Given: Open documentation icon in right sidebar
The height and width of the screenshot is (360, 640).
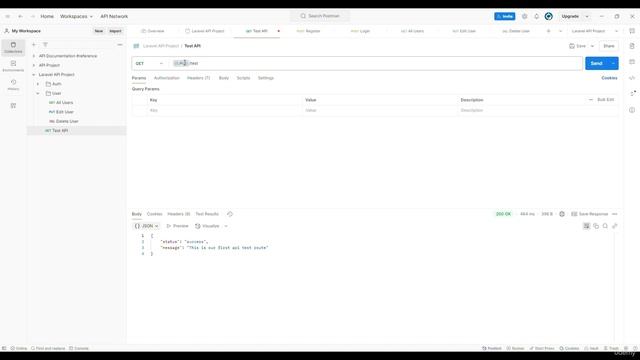Looking at the screenshot, I should [x=632, y=46].
